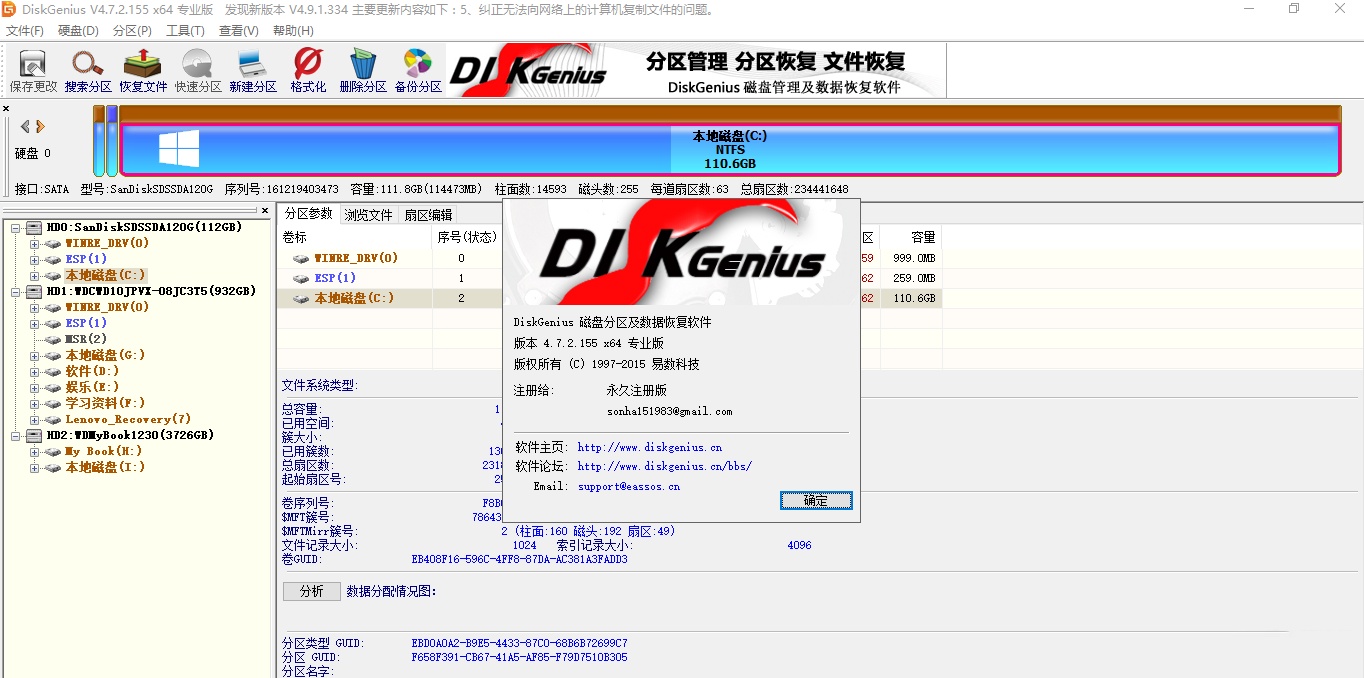Open the Search Partition (搜索分区) tool
This screenshot has width=1364, height=678.
[88, 70]
